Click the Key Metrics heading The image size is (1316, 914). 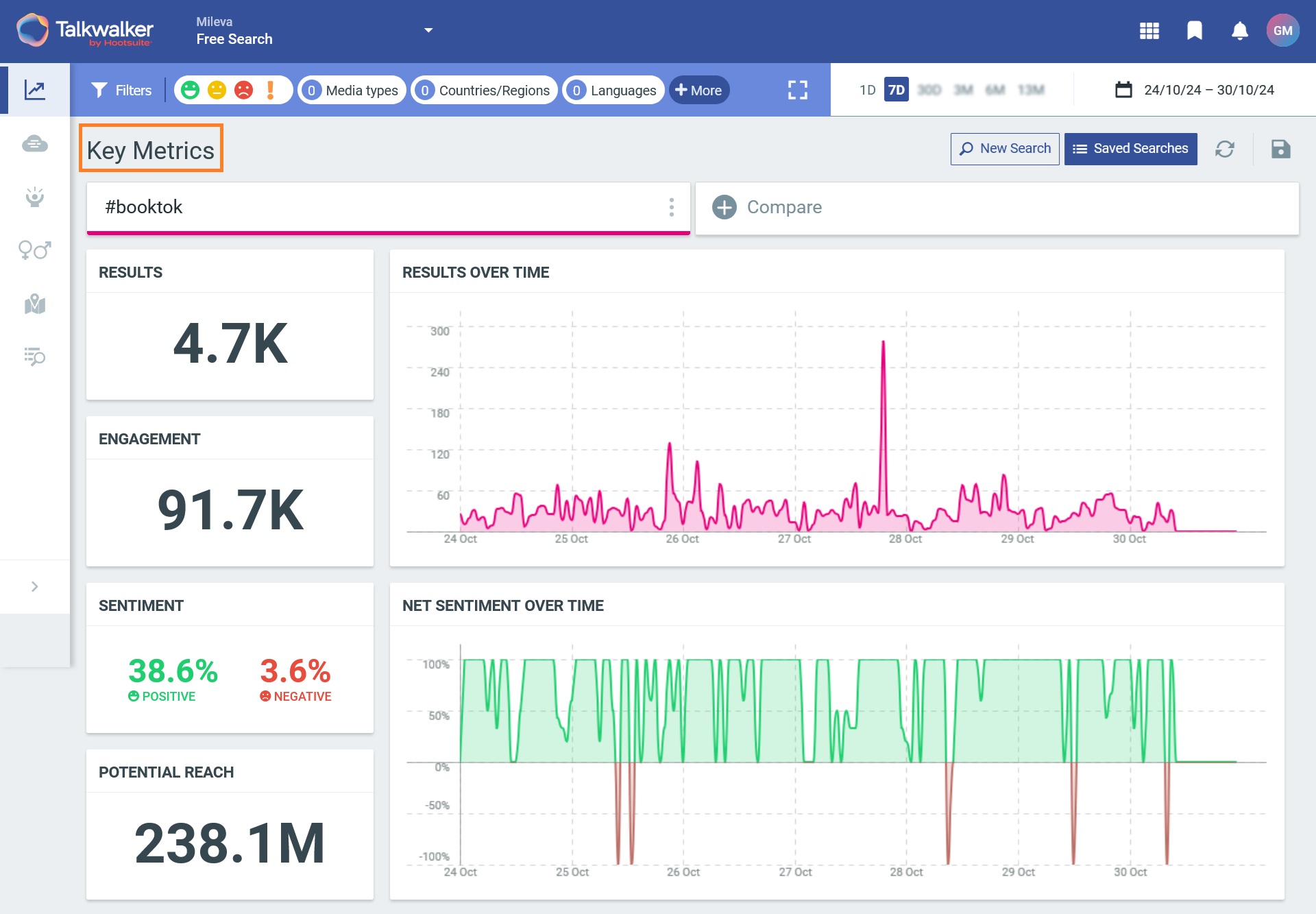[151, 150]
